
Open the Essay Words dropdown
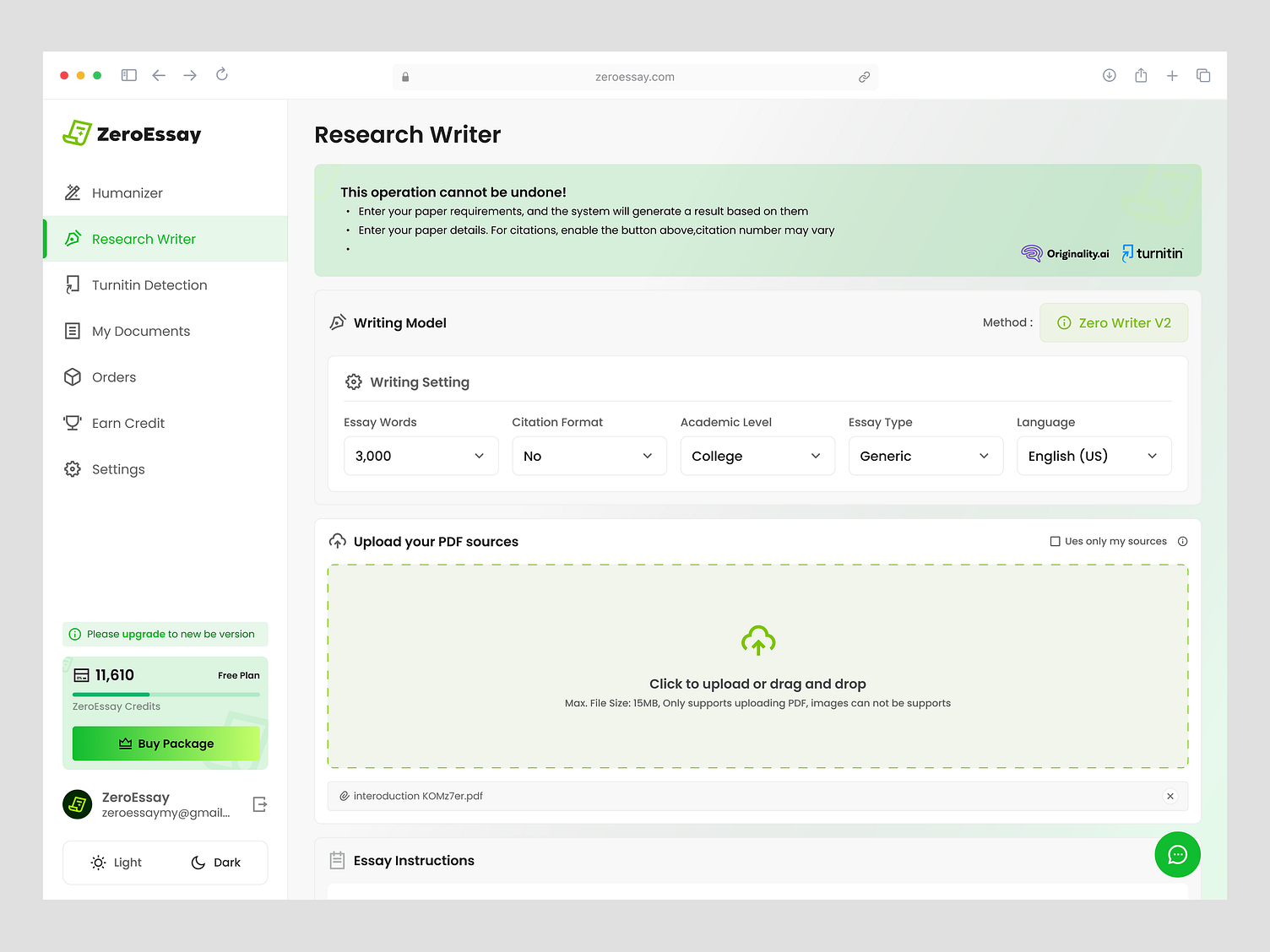(x=421, y=456)
